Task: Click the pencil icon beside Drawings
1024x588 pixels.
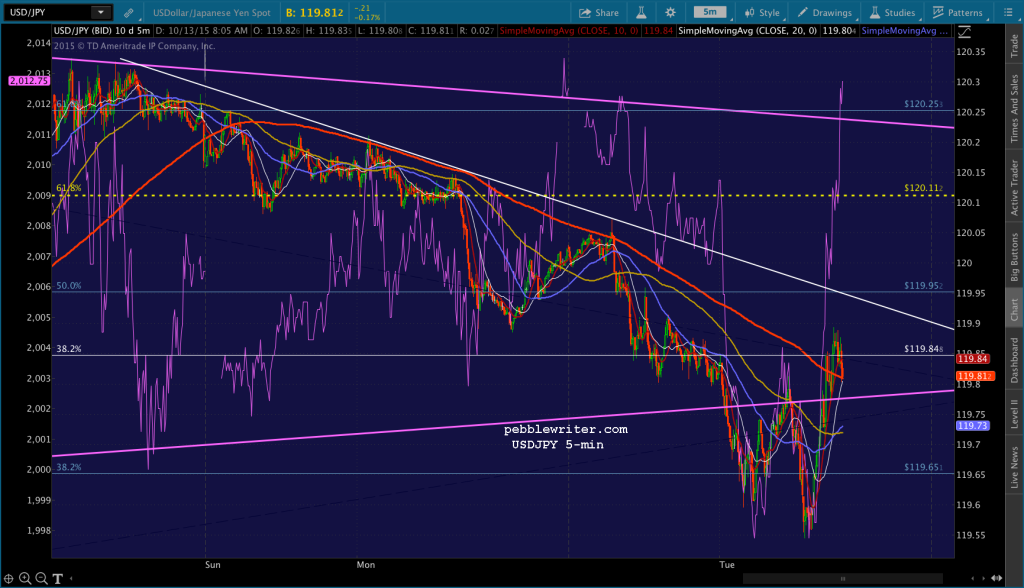Action: (802, 12)
